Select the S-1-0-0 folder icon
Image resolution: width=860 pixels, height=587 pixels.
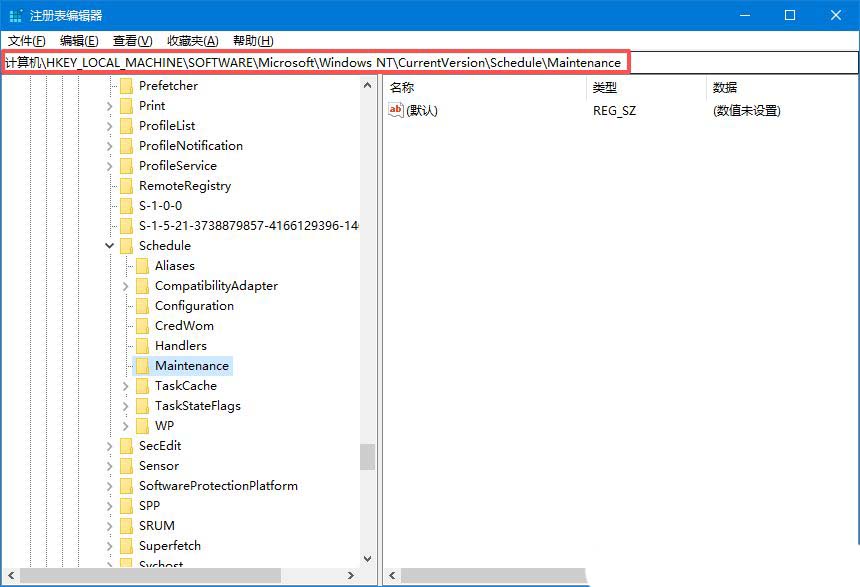tap(126, 206)
